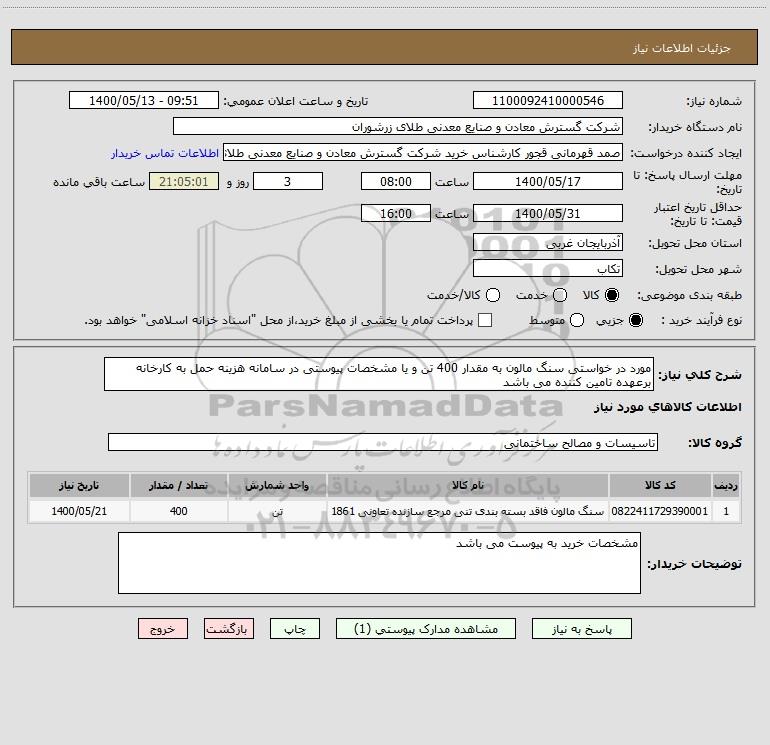The width and height of the screenshot is (770, 745).
Task: Click the پاسخ به نیاز button
Action: point(581,629)
